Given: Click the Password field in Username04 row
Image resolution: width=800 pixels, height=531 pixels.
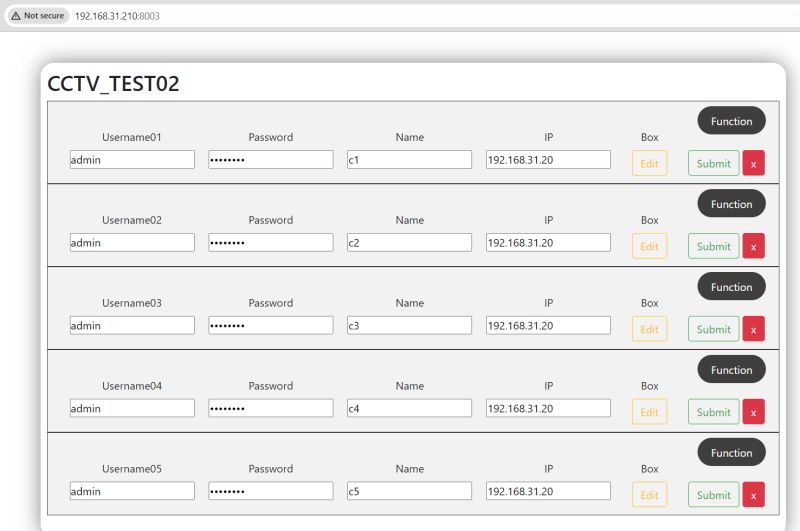Looking at the screenshot, I should click(271, 408).
